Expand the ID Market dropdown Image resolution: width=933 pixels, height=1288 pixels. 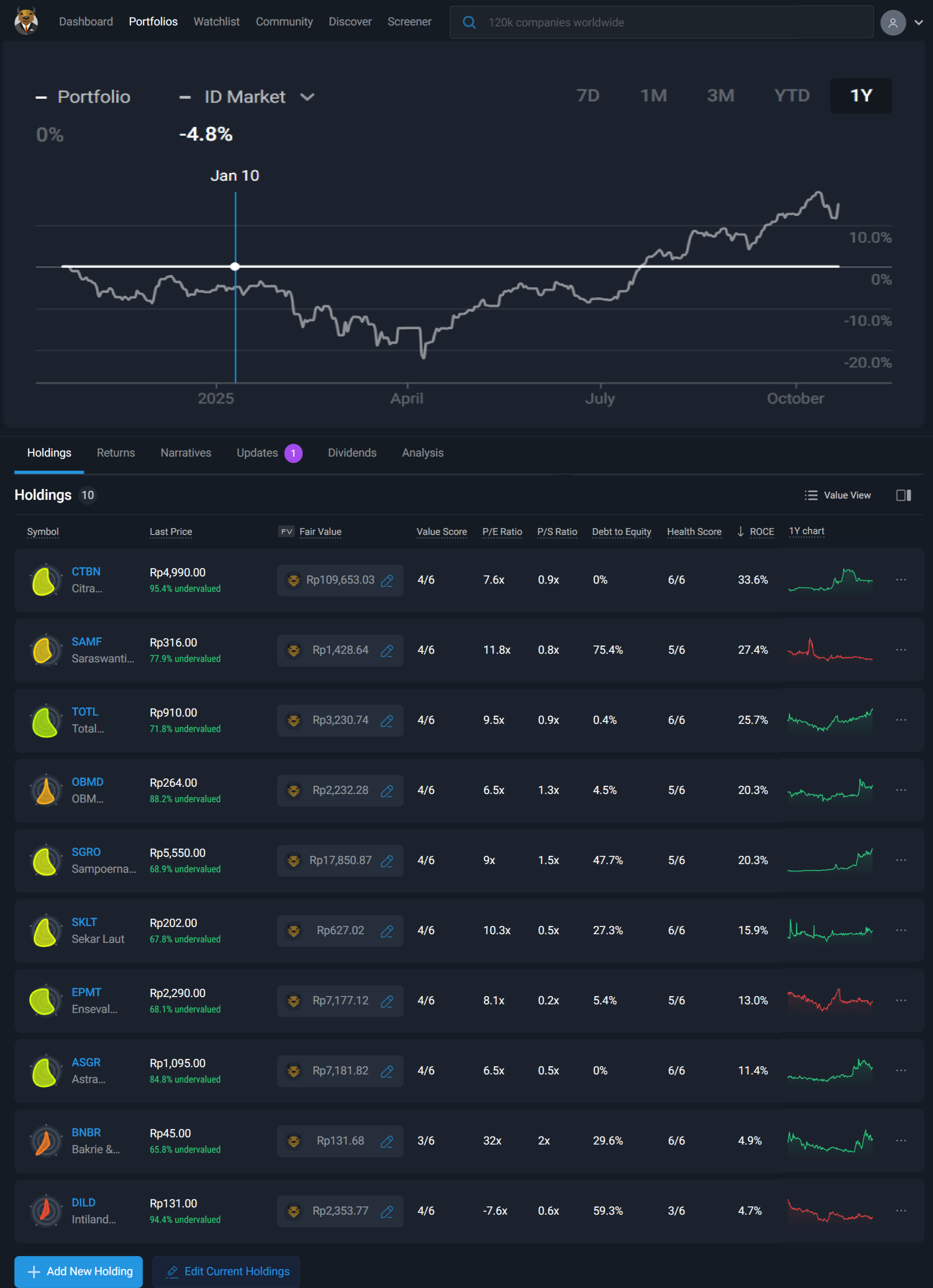click(x=307, y=97)
